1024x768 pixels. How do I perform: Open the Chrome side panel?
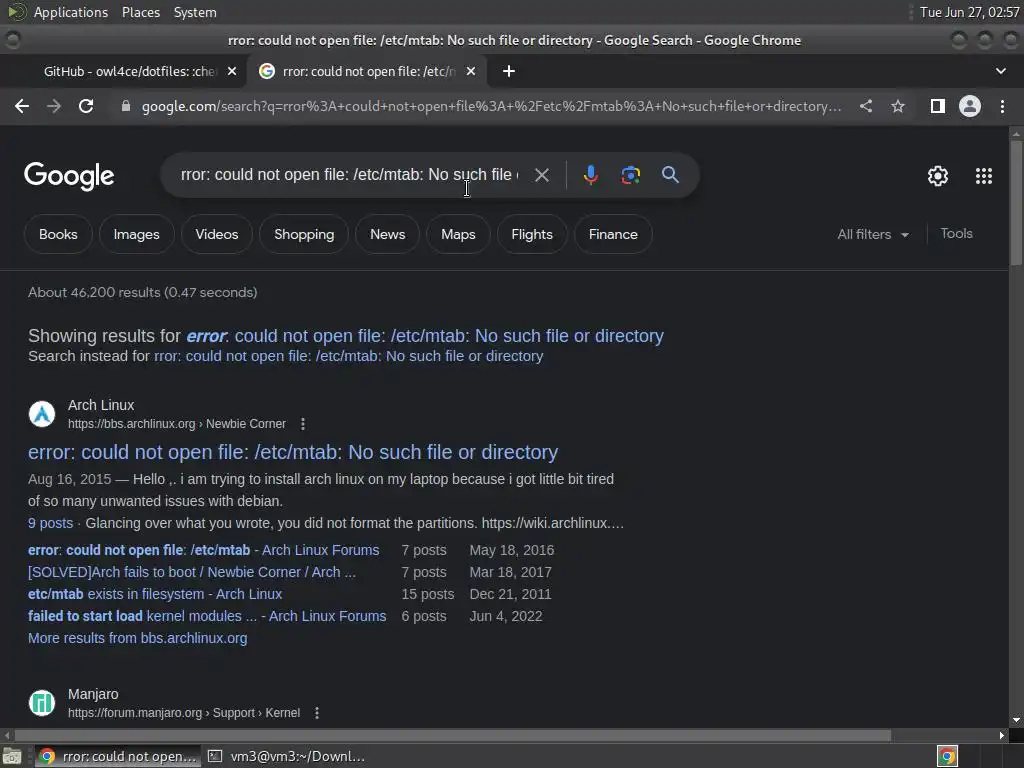pos(938,106)
